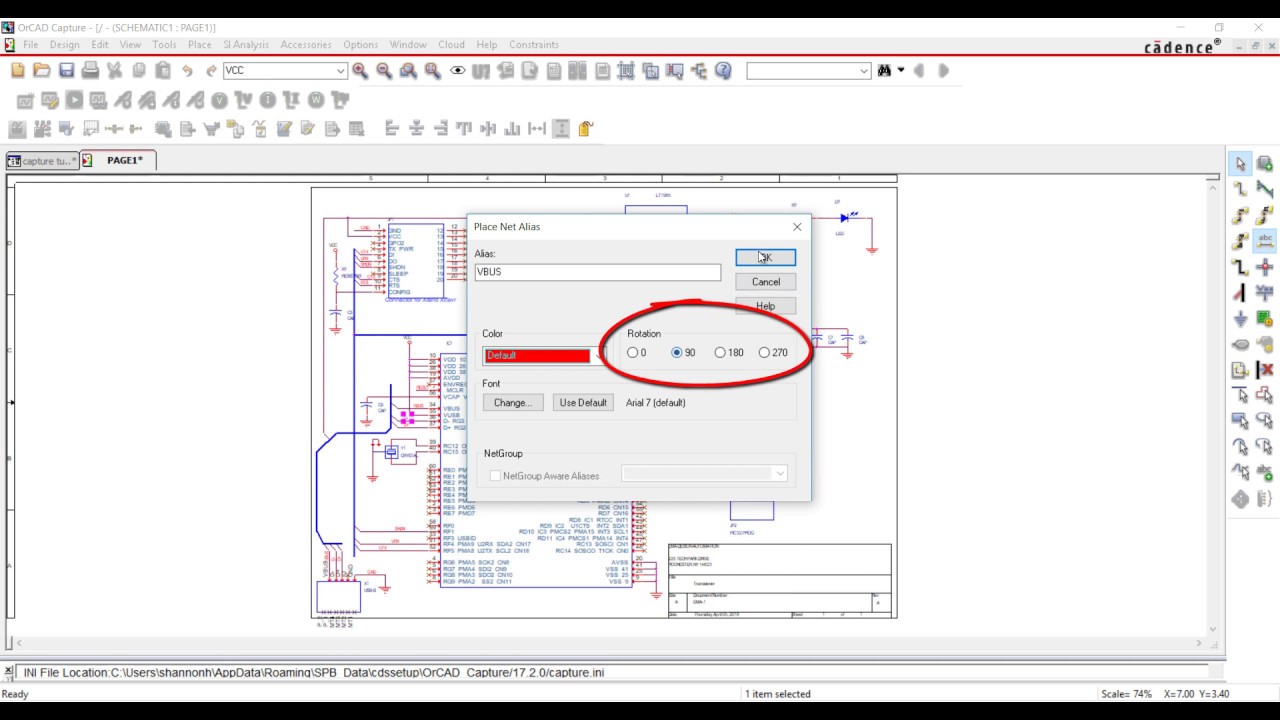Image resolution: width=1280 pixels, height=720 pixels.
Task: Select the arrow Select tool in the right palette
Action: tap(1240, 164)
